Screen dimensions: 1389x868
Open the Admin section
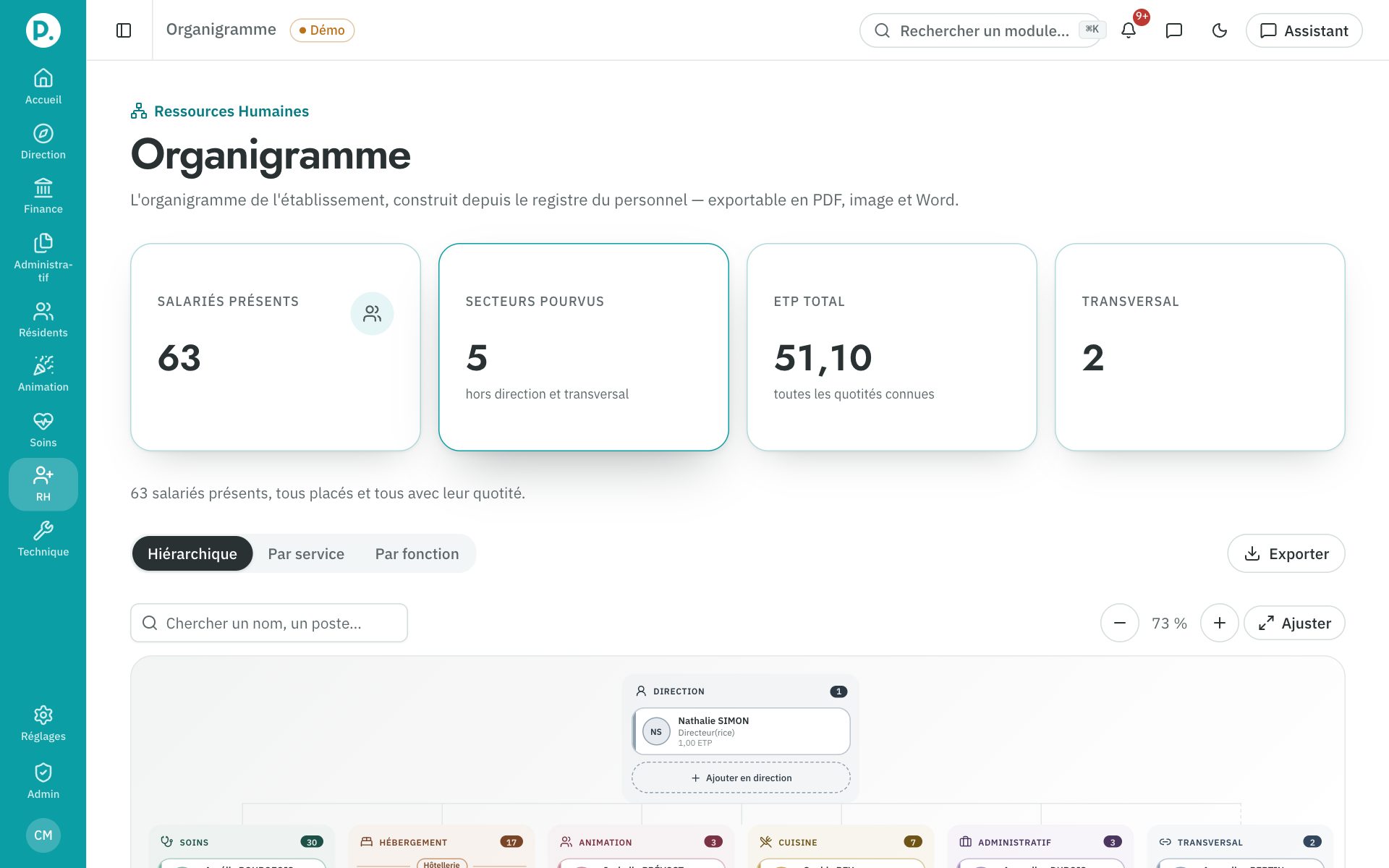(x=43, y=781)
